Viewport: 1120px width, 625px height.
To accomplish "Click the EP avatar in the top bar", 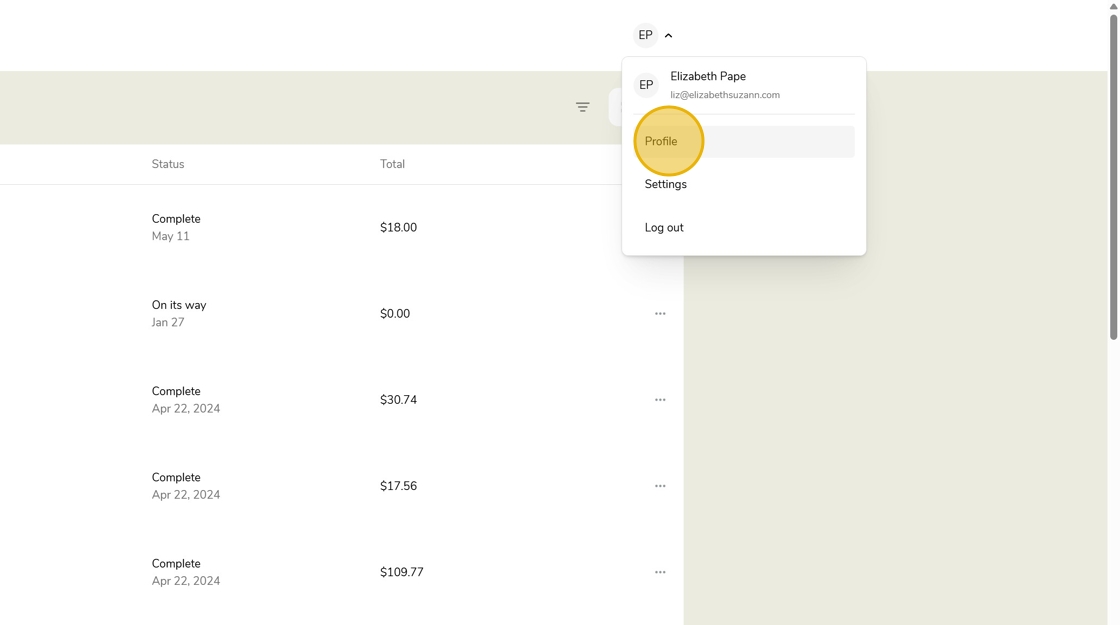I will coord(645,35).
